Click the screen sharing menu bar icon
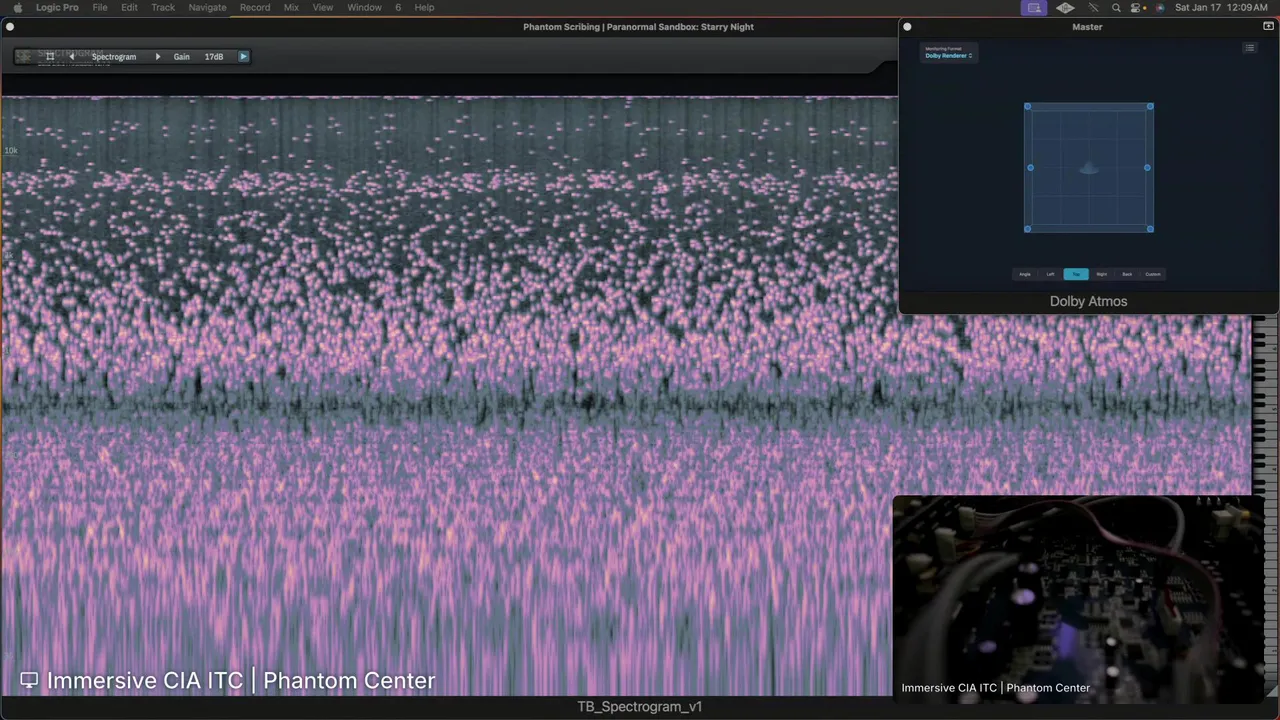This screenshot has height=720, width=1280. pyautogui.click(x=1034, y=7)
